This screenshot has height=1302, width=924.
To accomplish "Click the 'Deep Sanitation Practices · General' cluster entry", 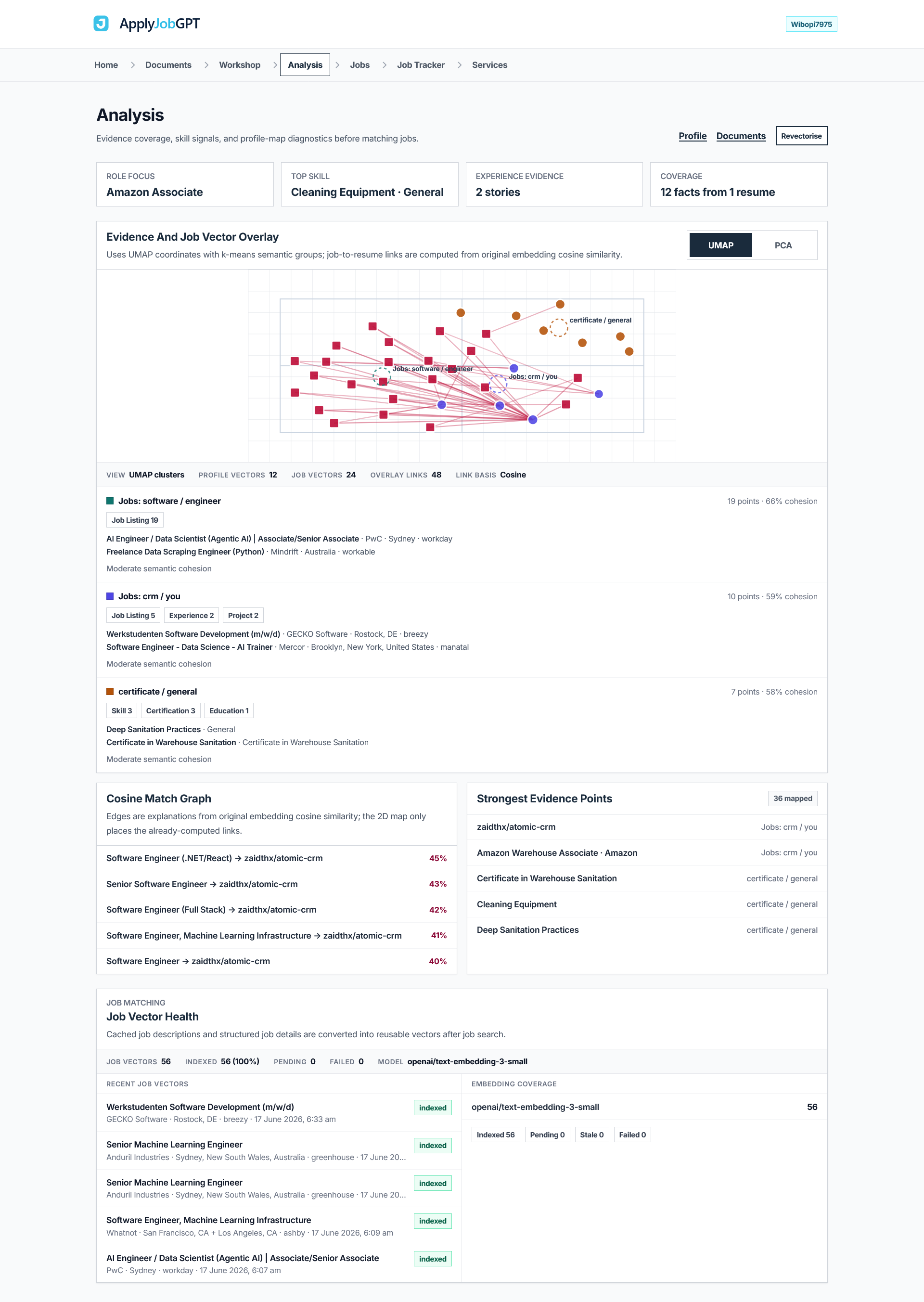I will tap(171, 730).
